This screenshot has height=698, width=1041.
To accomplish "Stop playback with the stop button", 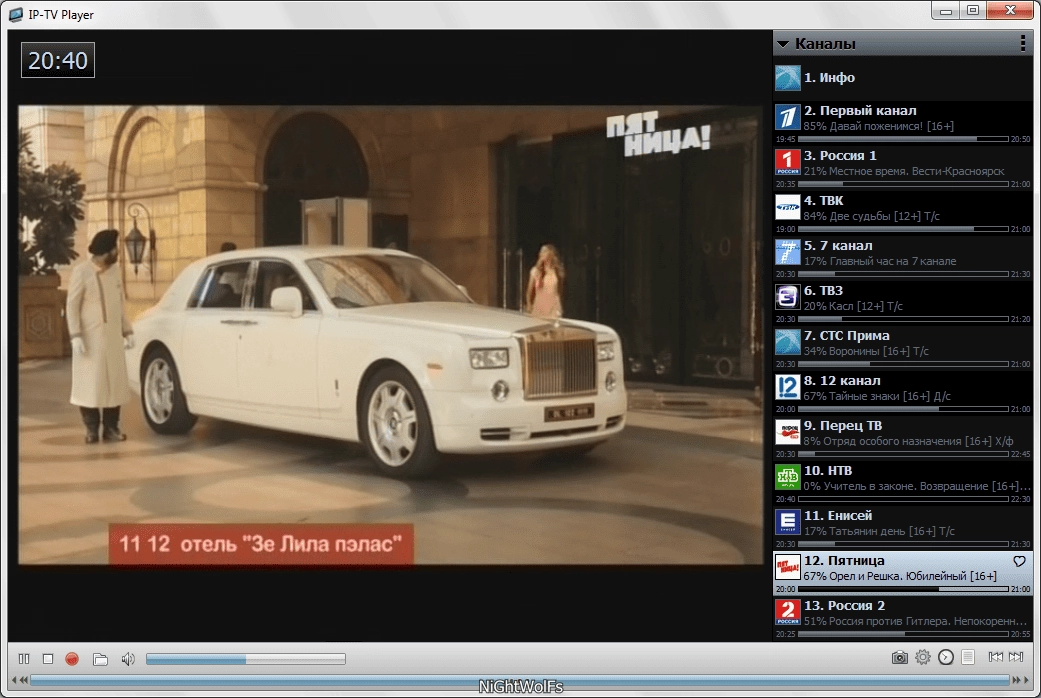I will [x=48, y=659].
